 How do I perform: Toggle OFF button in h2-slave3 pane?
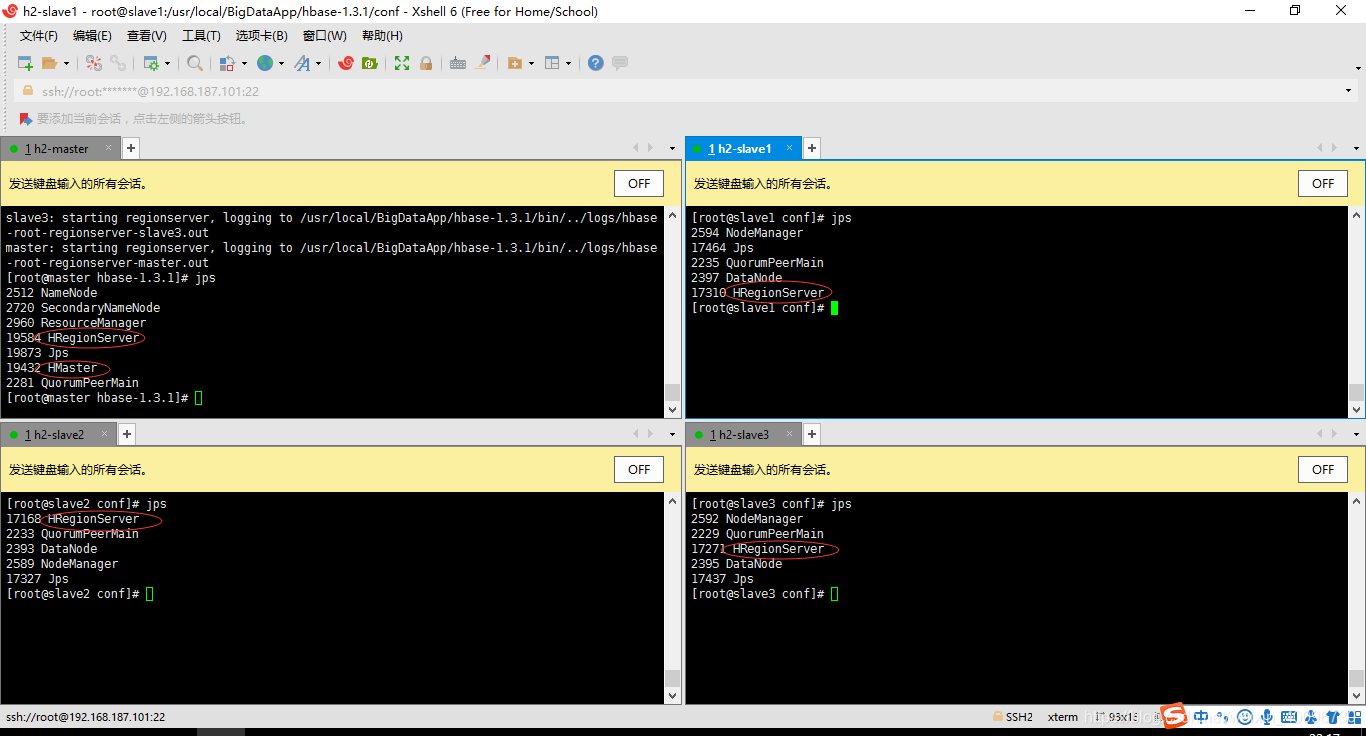(x=1323, y=470)
